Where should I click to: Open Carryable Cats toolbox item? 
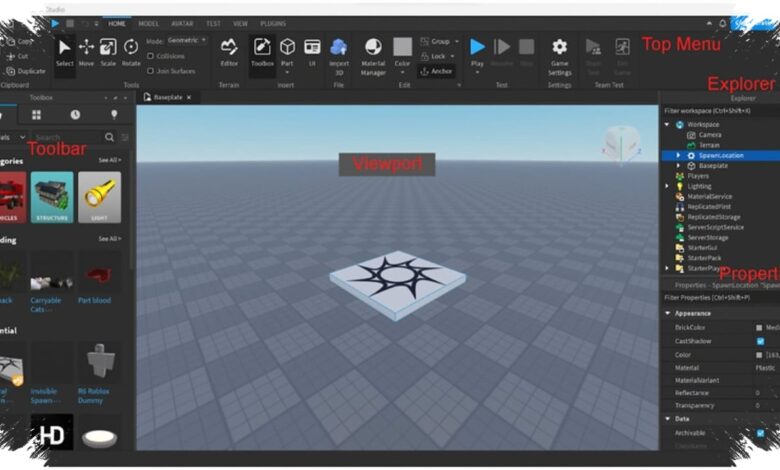pyautogui.click(x=51, y=281)
